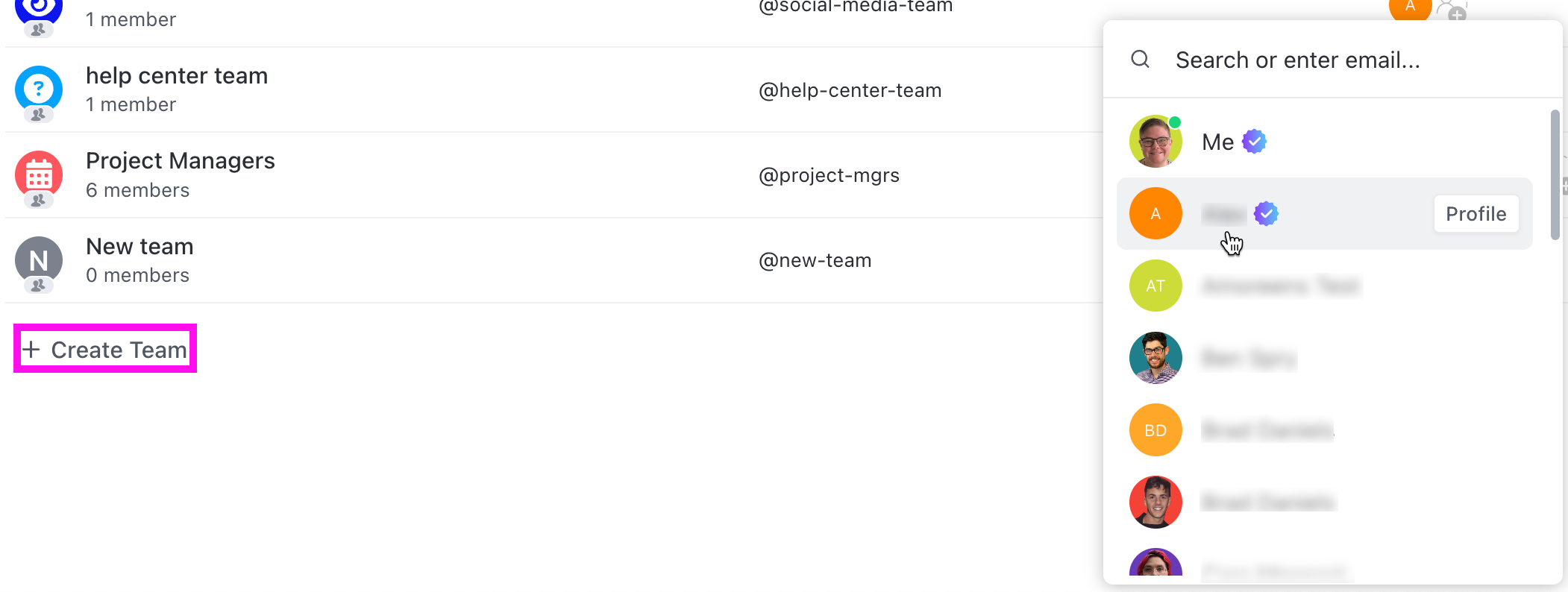The width and height of the screenshot is (1568, 592).
Task: Click the @help-center-team handle
Action: 850,90
